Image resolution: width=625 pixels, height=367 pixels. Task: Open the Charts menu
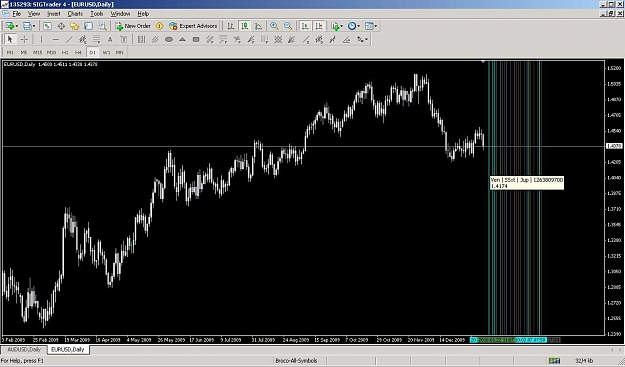pyautogui.click(x=75, y=14)
